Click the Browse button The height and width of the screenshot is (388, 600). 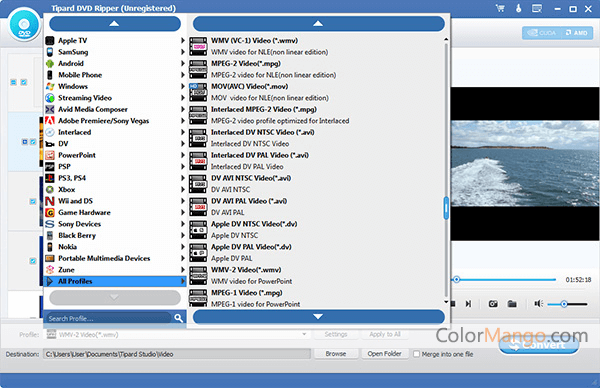[x=336, y=354]
